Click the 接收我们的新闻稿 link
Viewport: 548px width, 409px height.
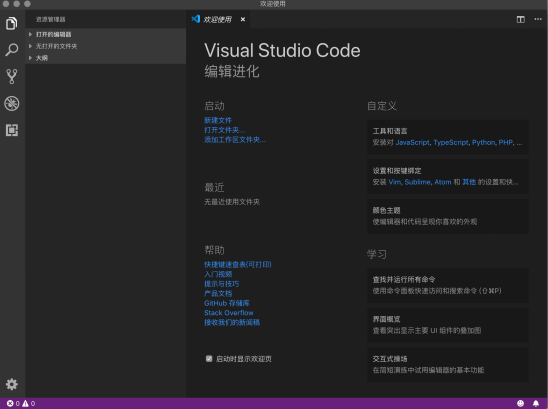232,322
